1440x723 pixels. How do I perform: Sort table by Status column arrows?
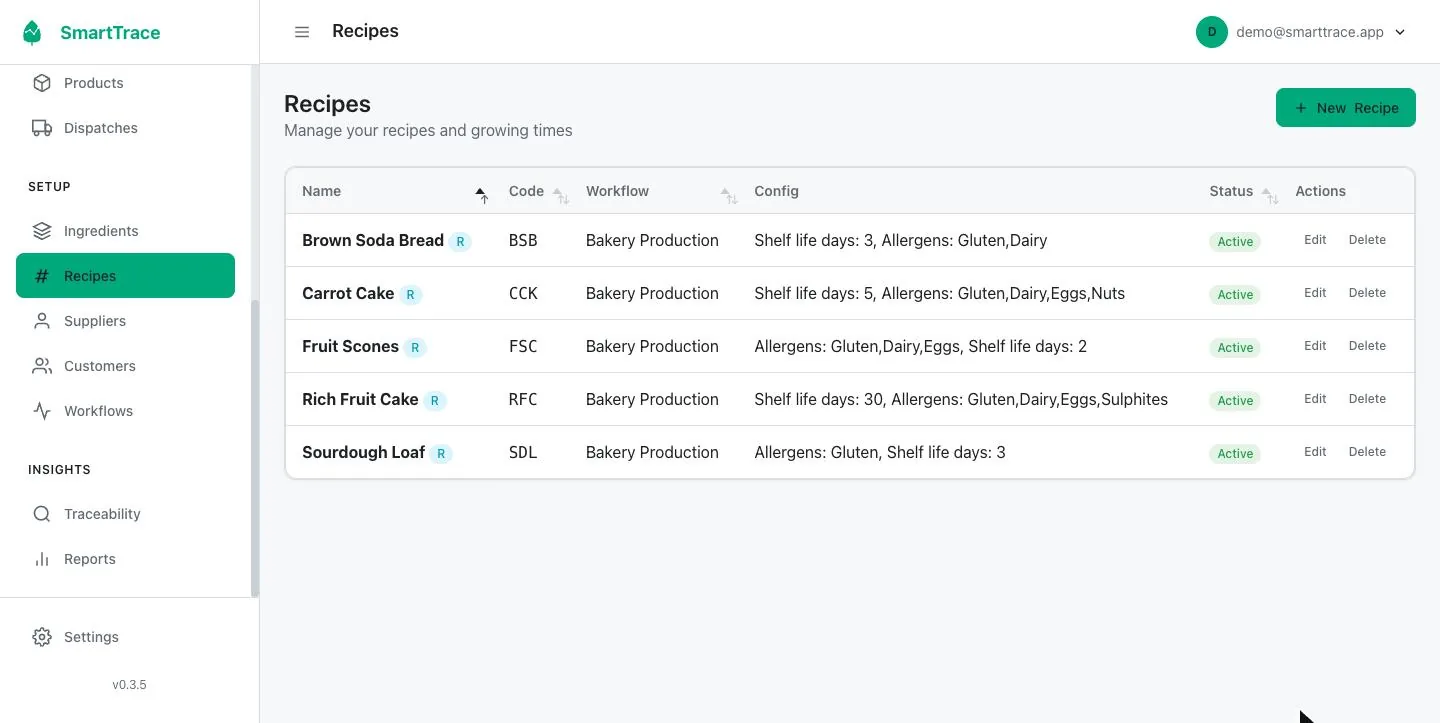click(1269, 195)
